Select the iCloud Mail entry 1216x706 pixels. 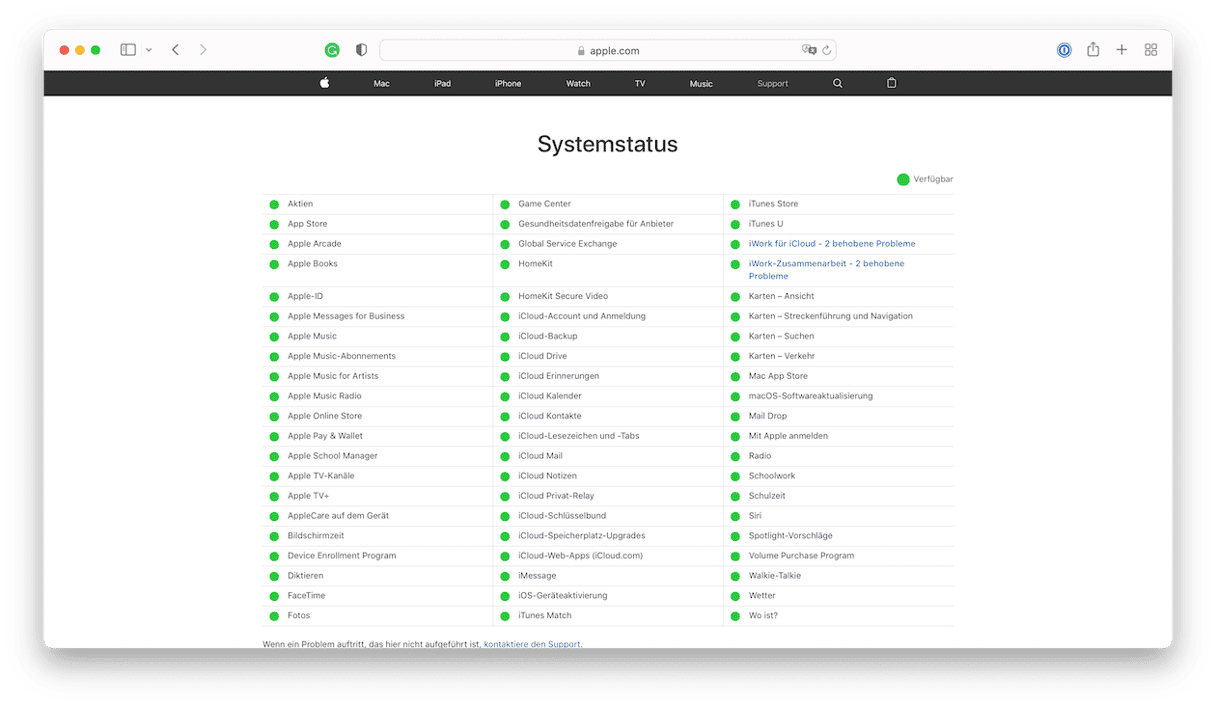[x=540, y=456]
